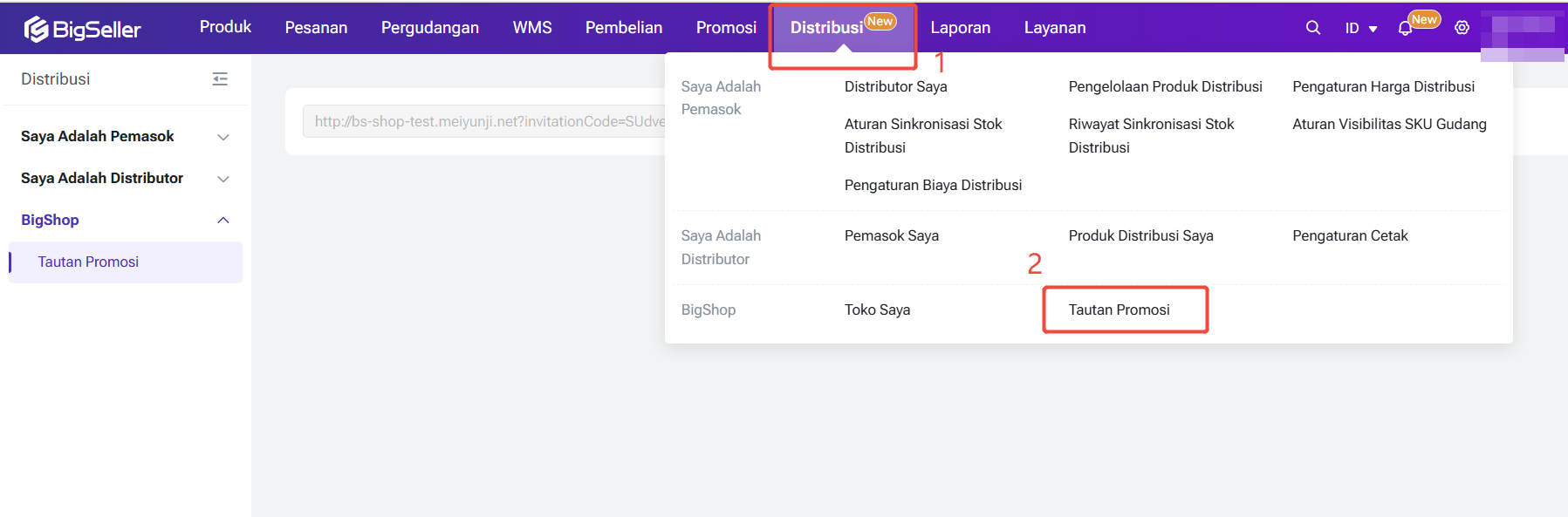This screenshot has height=517, width=1568.
Task: Collapse the Distribusi sidebar menu icon
Action: [220, 79]
